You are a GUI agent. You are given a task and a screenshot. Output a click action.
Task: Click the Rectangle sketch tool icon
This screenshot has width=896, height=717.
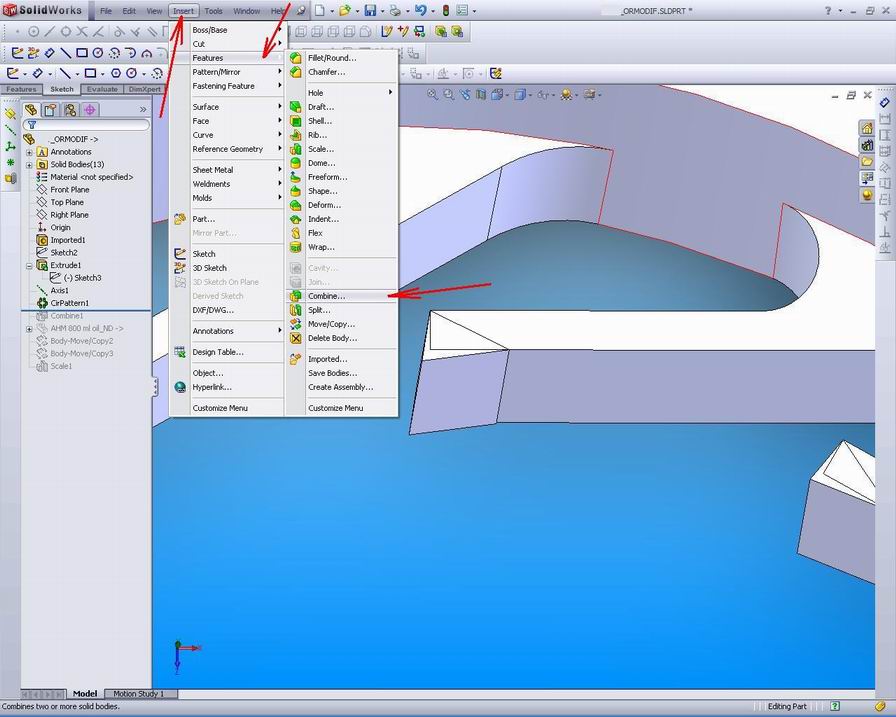pyautogui.click(x=82, y=53)
